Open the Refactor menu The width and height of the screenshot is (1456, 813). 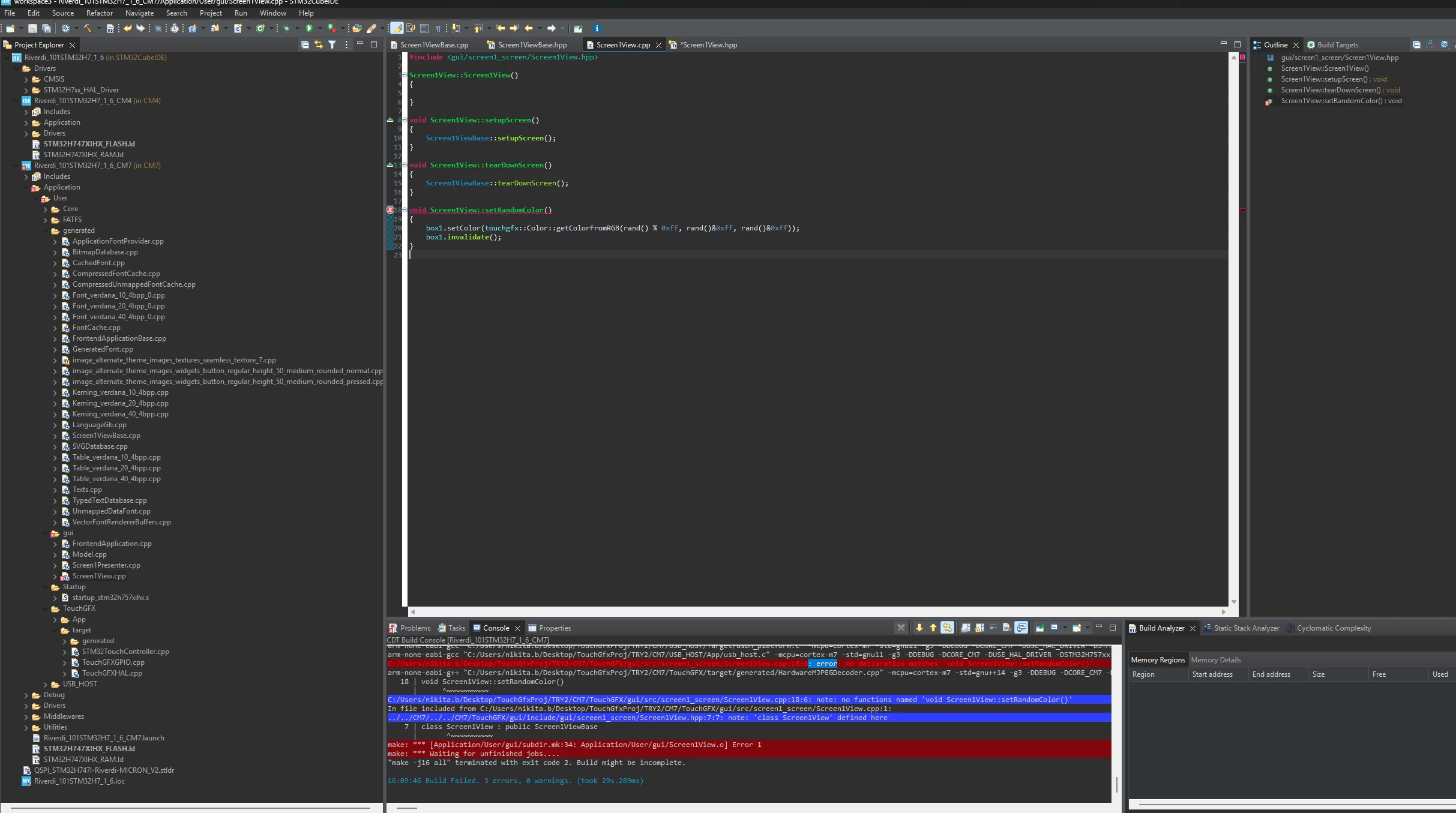[x=99, y=13]
